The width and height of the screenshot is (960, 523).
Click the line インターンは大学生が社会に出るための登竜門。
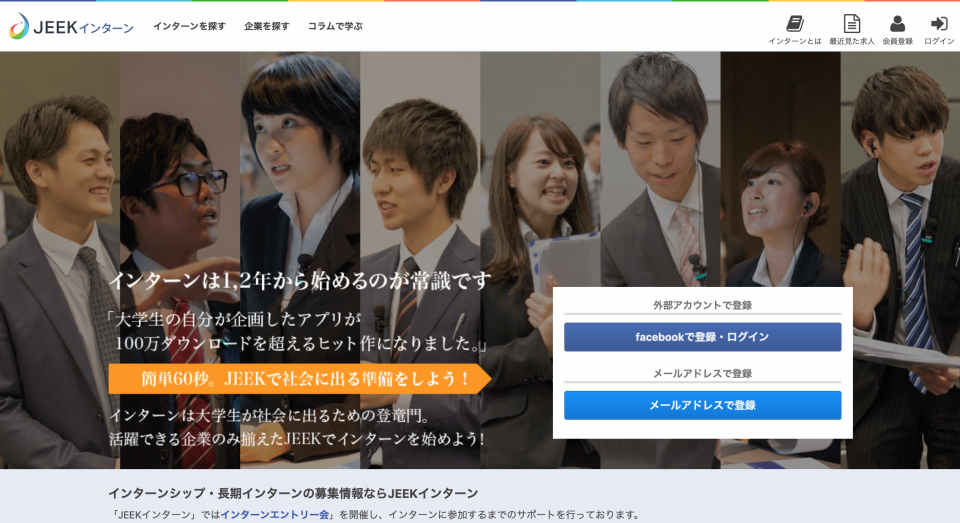(269, 416)
